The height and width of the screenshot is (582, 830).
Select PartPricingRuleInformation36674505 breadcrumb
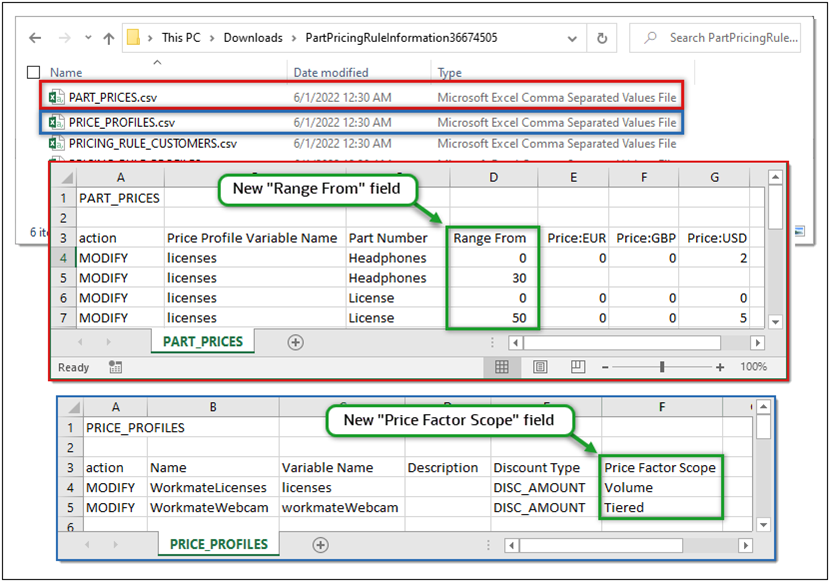click(x=401, y=38)
